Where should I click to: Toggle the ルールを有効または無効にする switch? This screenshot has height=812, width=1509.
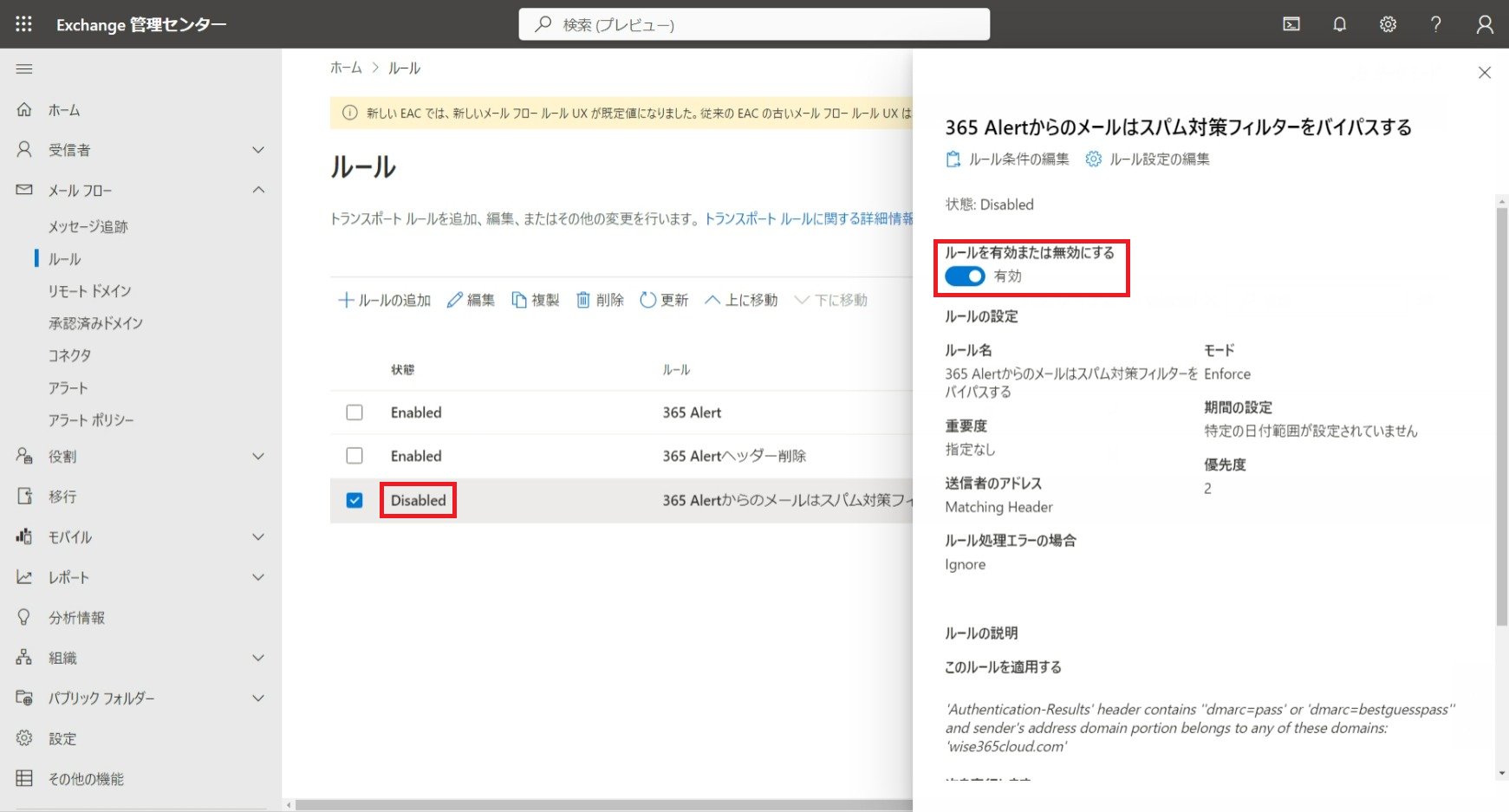(965, 276)
